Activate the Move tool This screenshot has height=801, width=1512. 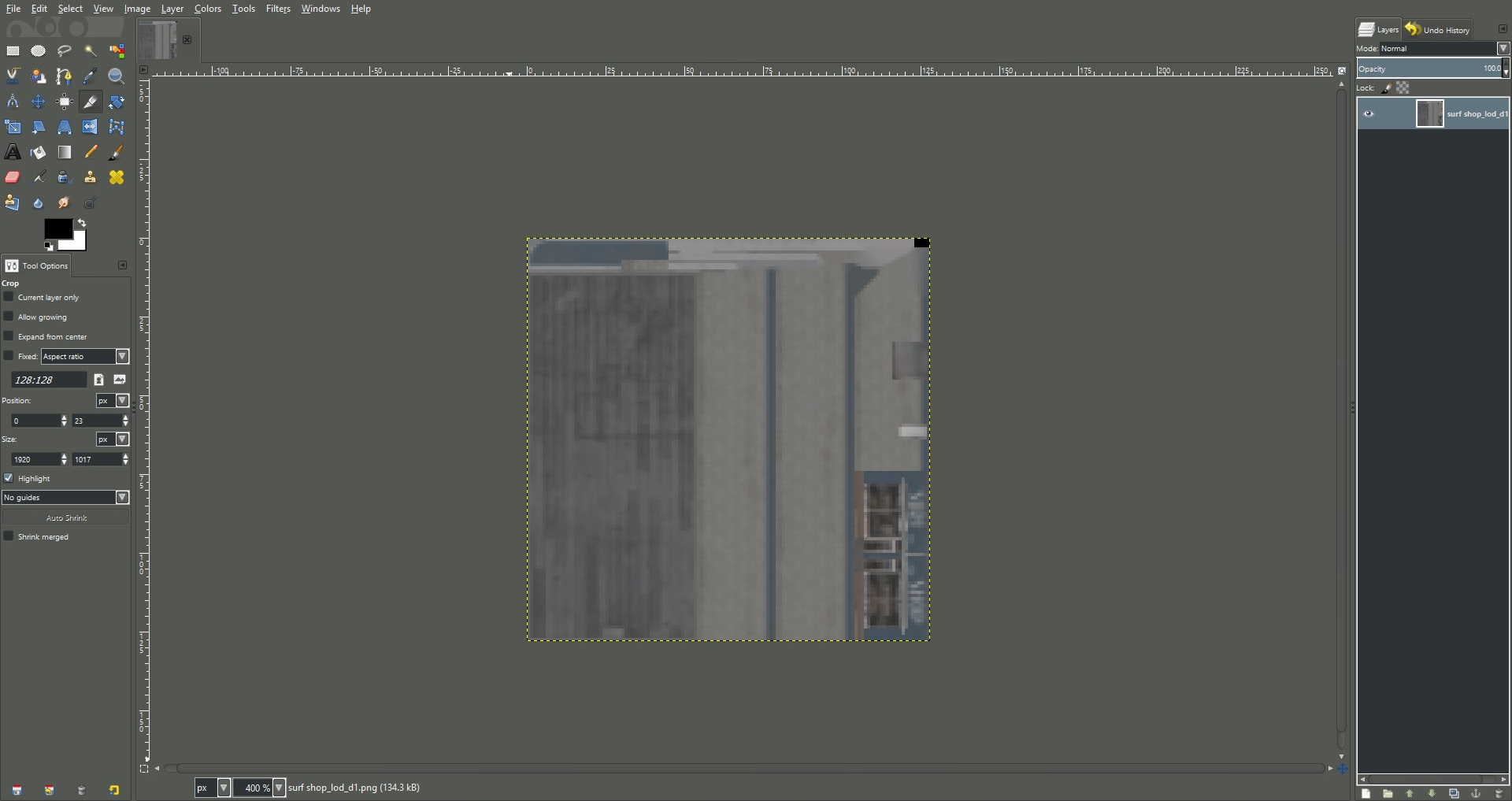tap(39, 102)
